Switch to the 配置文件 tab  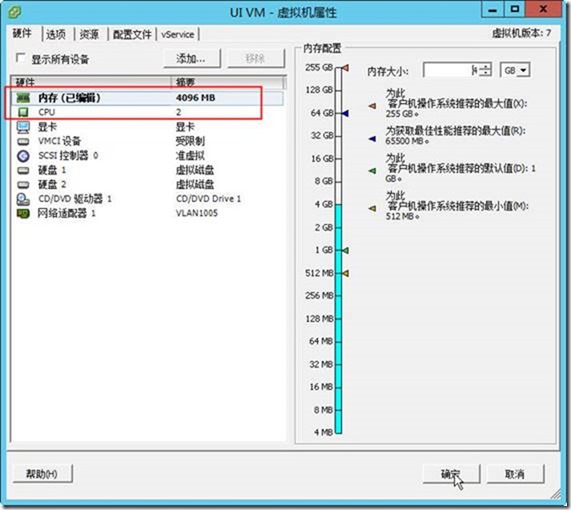click(132, 34)
